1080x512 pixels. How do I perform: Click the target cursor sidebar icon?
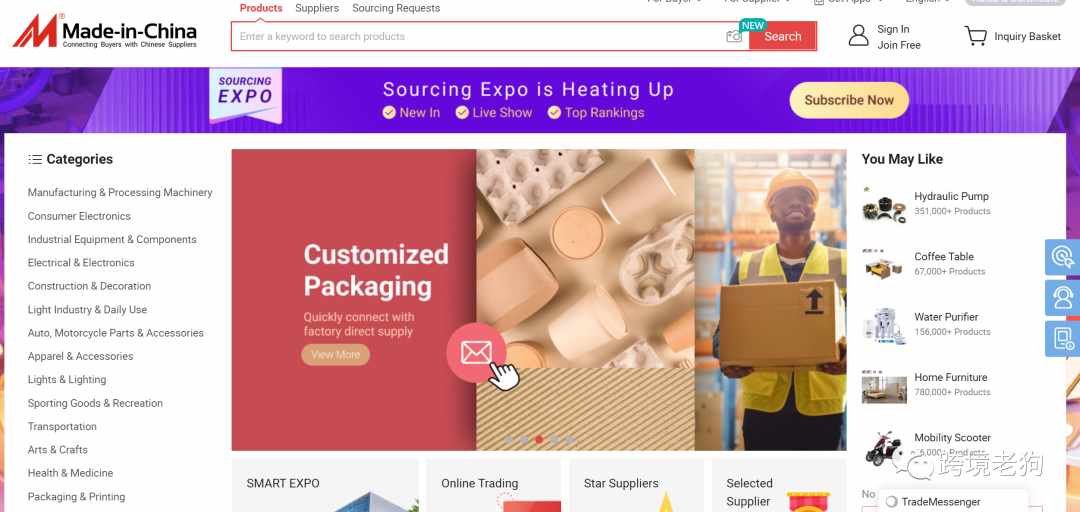[x=1063, y=257]
